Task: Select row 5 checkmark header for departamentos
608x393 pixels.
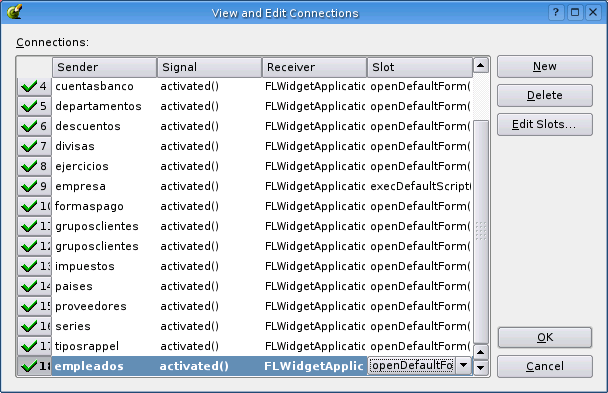Action: click(x=35, y=106)
